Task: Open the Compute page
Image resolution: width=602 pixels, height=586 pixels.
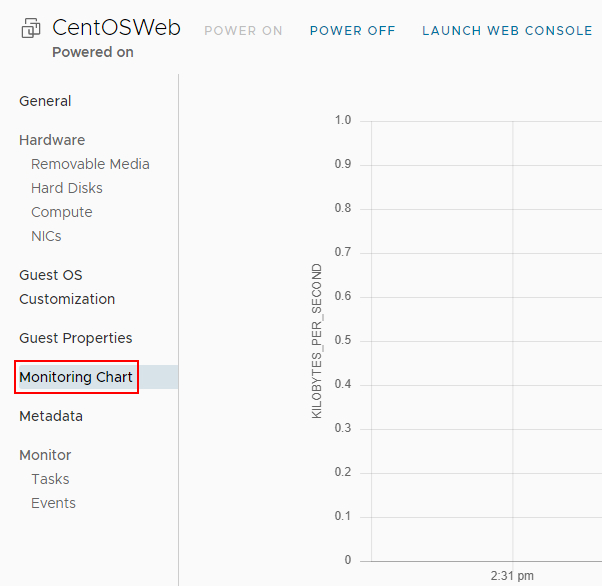Action: 62,212
